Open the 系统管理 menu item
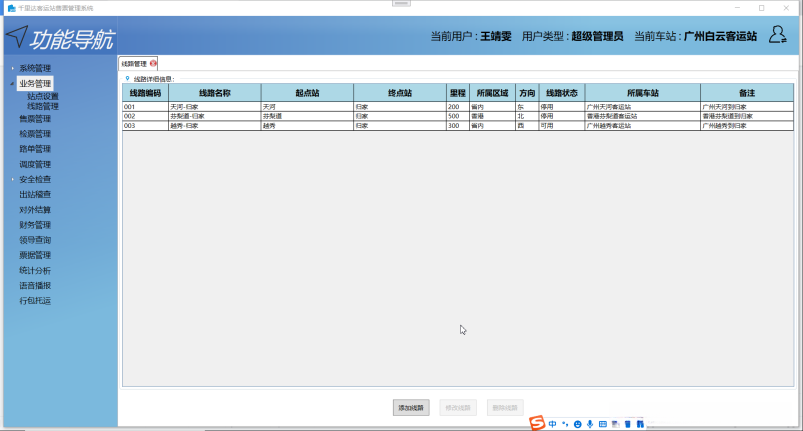Viewport: 803px width, 431px height. 35,68
